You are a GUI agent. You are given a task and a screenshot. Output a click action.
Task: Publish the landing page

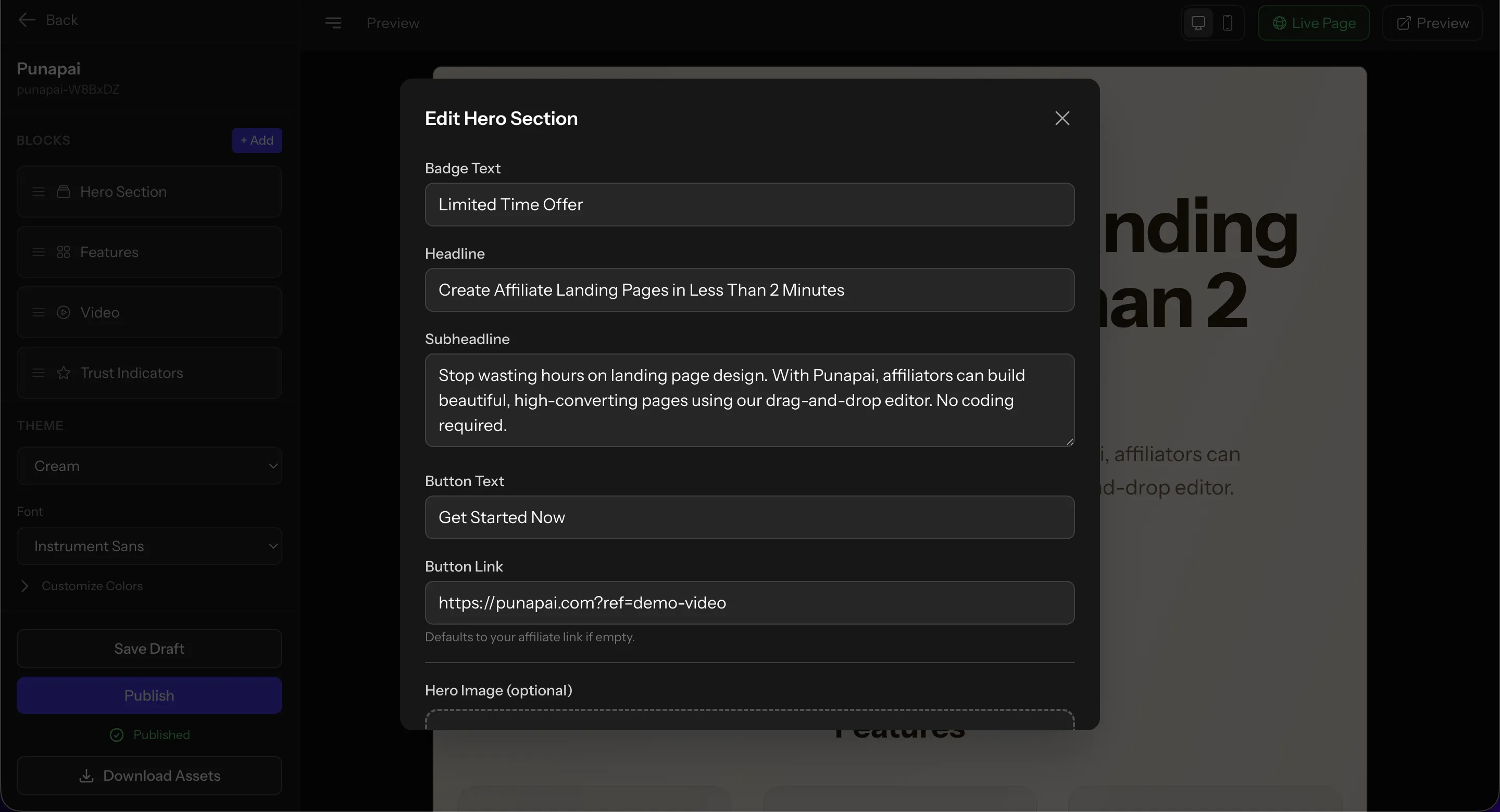pos(149,695)
